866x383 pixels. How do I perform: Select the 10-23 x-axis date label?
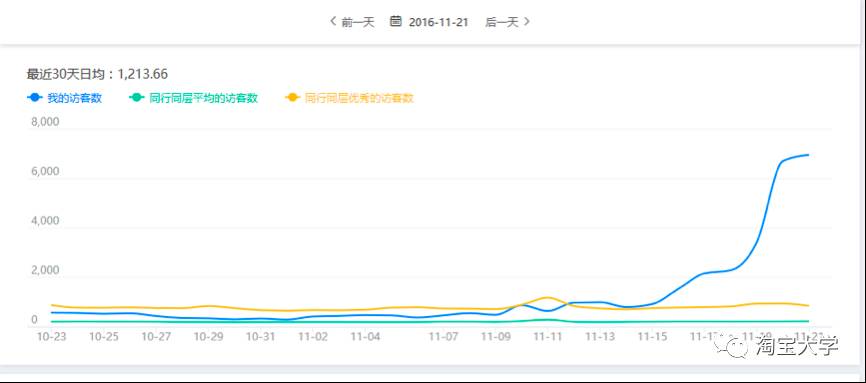pos(51,336)
